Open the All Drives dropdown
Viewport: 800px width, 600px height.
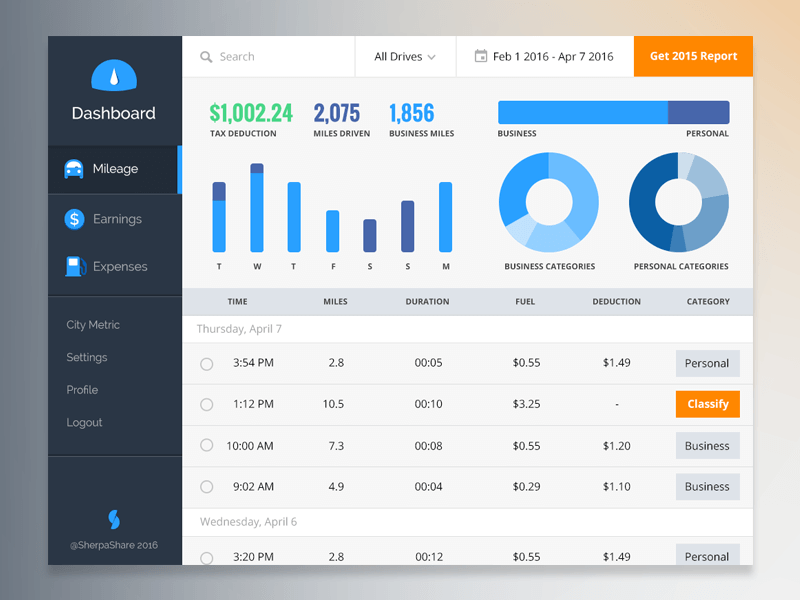coord(405,57)
